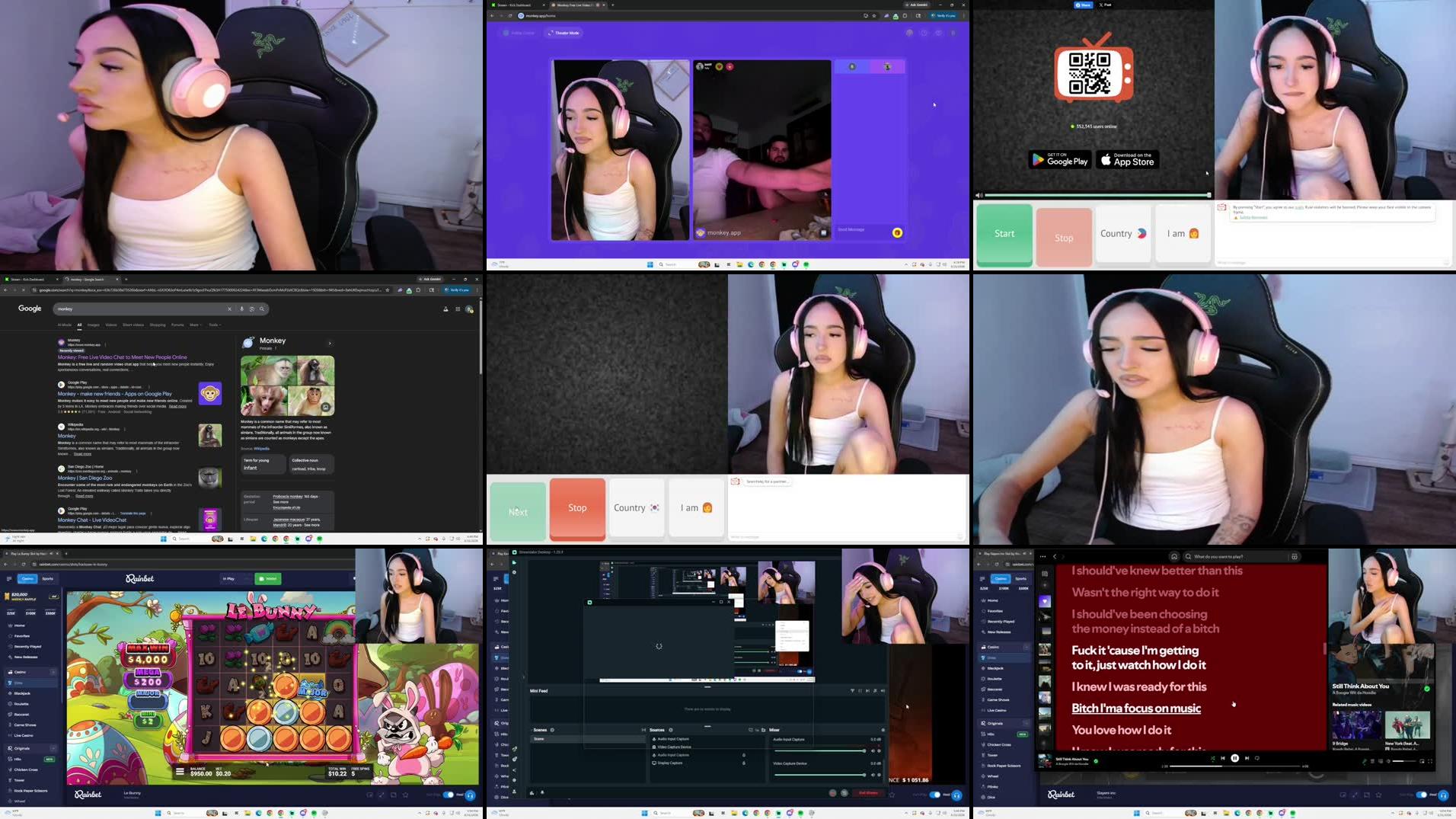This screenshot has height=819, width=1456.
Task: Click the Spotify home icon
Action: pos(1174,557)
